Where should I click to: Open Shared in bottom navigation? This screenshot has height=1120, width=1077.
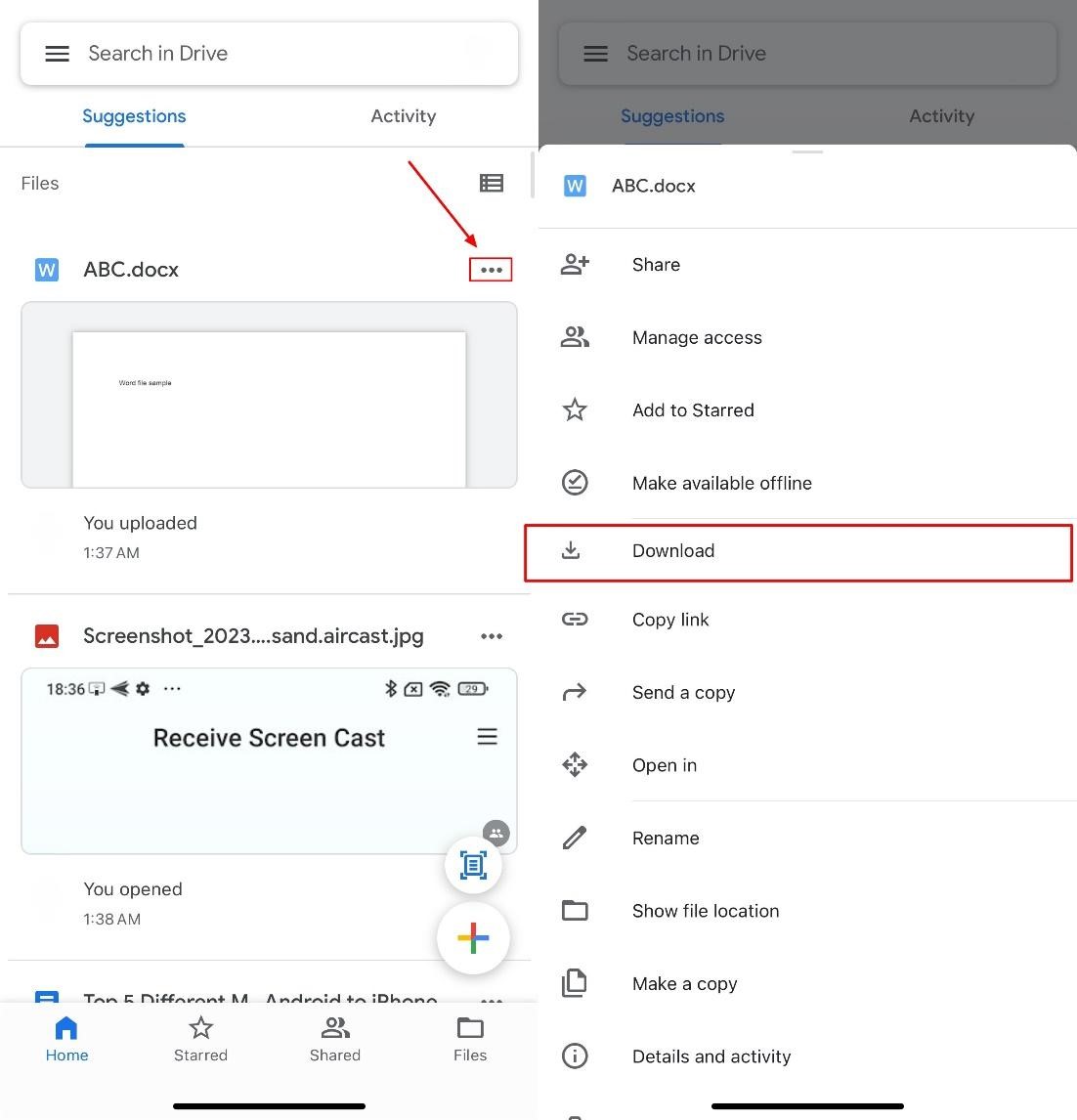coord(334,1039)
